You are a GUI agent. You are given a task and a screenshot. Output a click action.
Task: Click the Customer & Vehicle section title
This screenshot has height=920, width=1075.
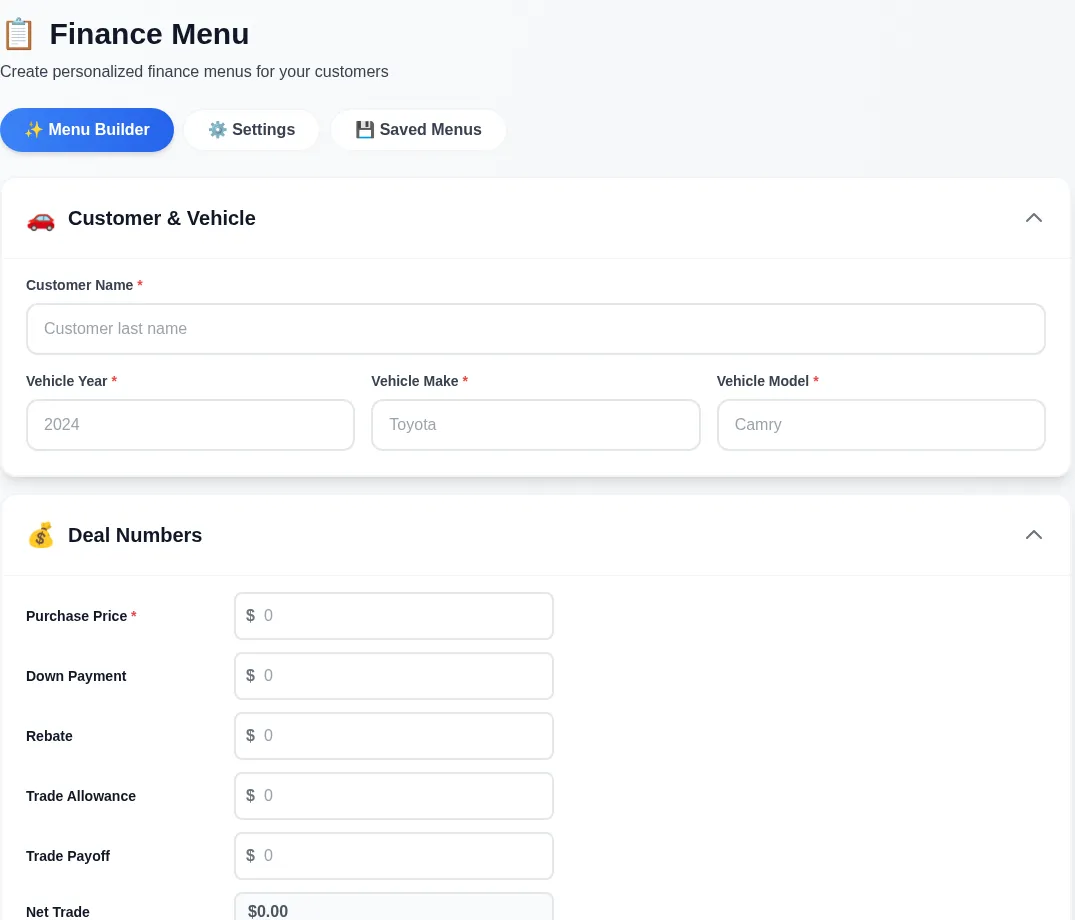(x=162, y=218)
